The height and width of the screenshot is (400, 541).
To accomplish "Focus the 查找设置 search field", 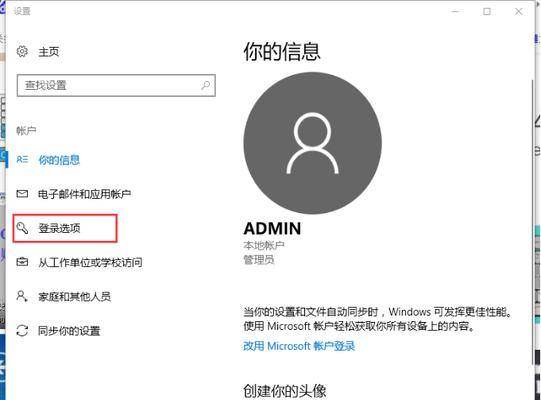I will (x=116, y=85).
